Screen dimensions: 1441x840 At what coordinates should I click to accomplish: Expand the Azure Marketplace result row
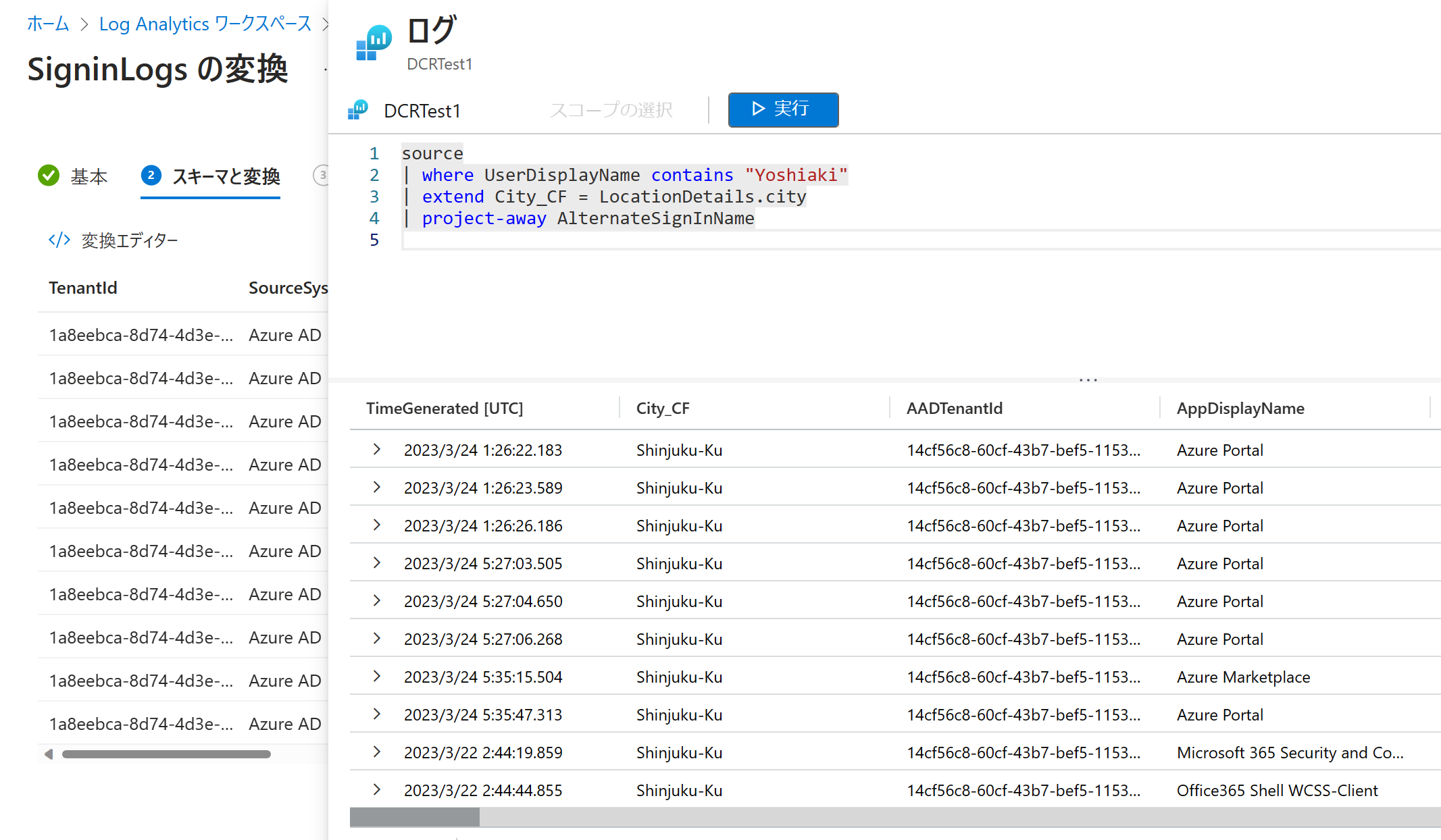point(376,677)
